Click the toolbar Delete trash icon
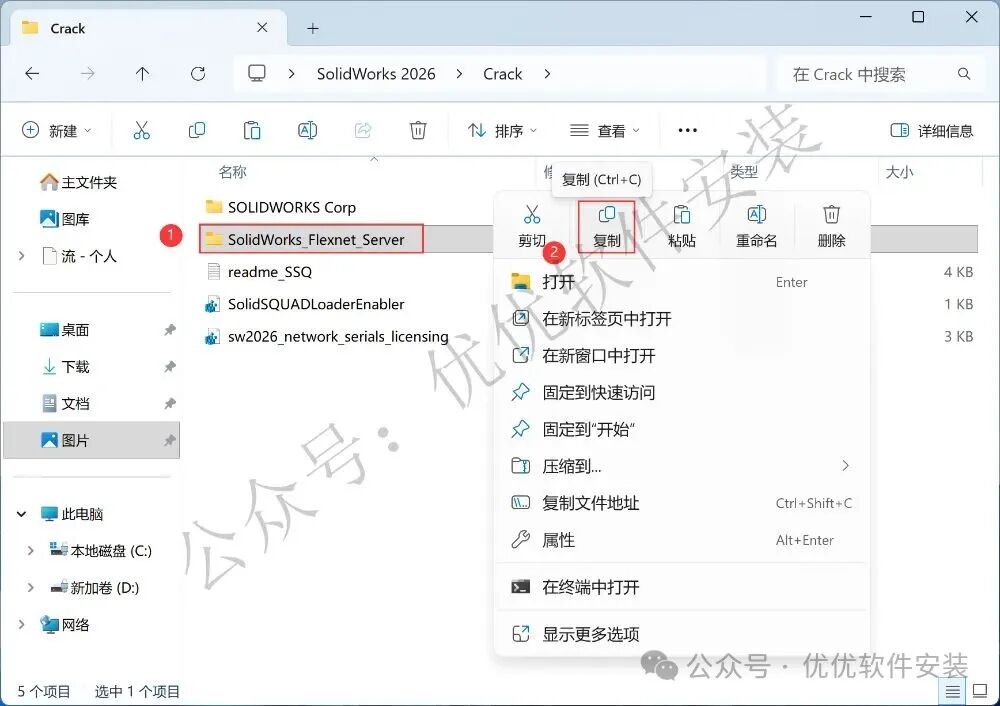 [418, 131]
